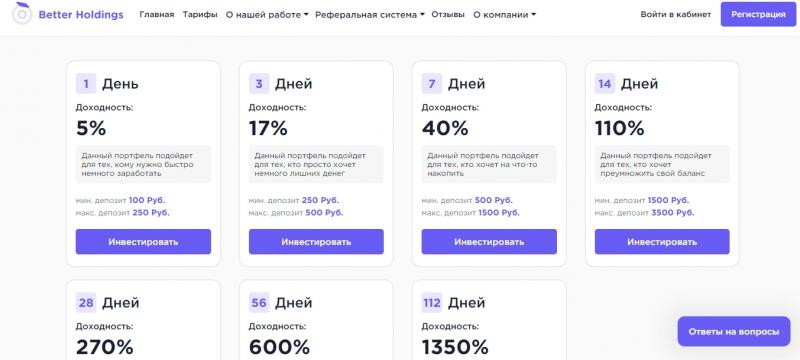Expand the 'О компании' dropdown
800x360 pixels.
[505, 15]
